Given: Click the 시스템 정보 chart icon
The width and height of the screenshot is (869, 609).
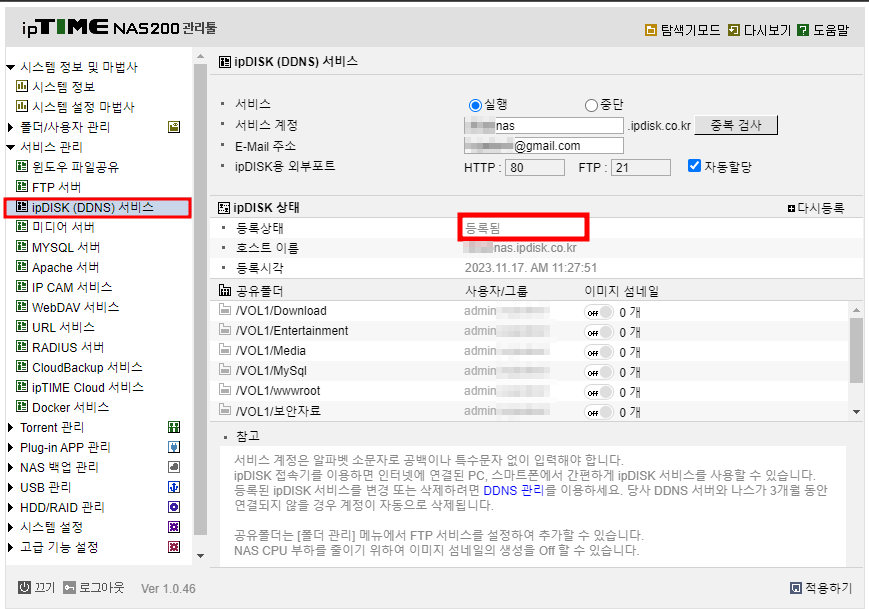Looking at the screenshot, I should [22, 86].
